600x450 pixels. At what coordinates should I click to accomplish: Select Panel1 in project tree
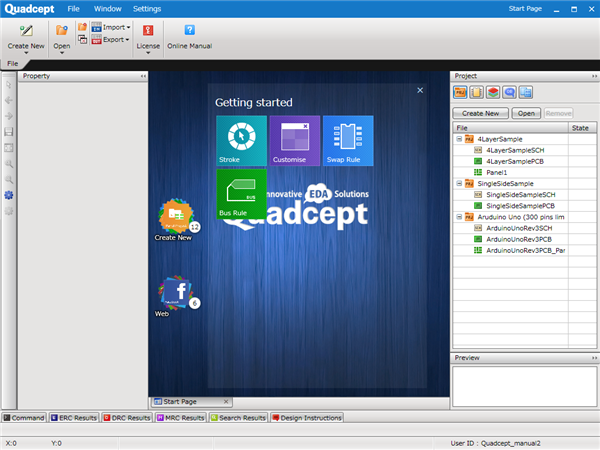(x=496, y=172)
